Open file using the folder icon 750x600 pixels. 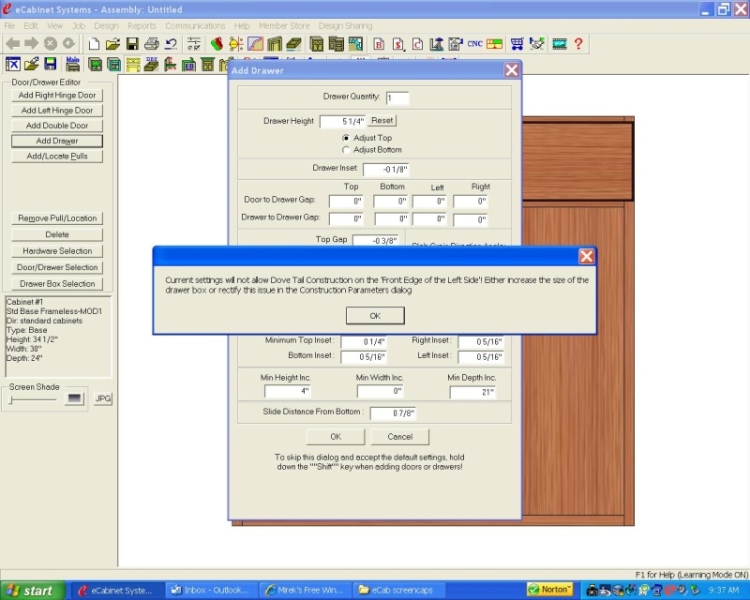coord(112,44)
